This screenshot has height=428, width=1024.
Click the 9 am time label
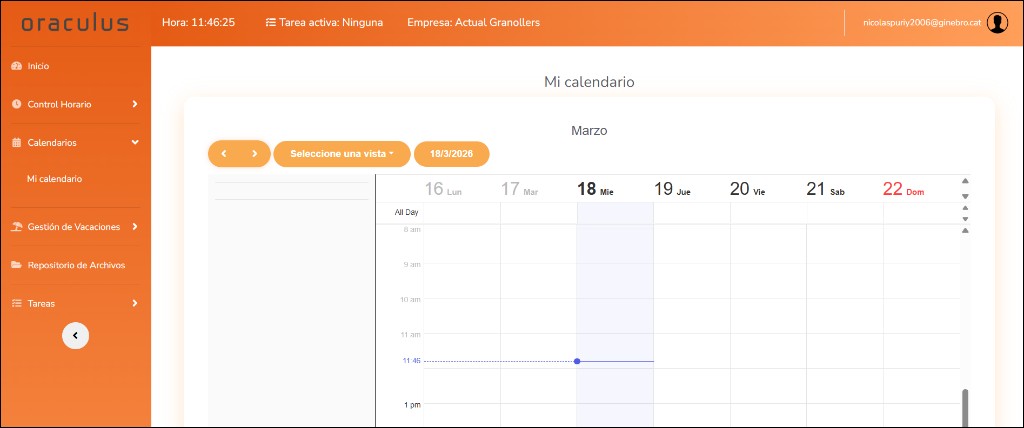pyautogui.click(x=411, y=264)
